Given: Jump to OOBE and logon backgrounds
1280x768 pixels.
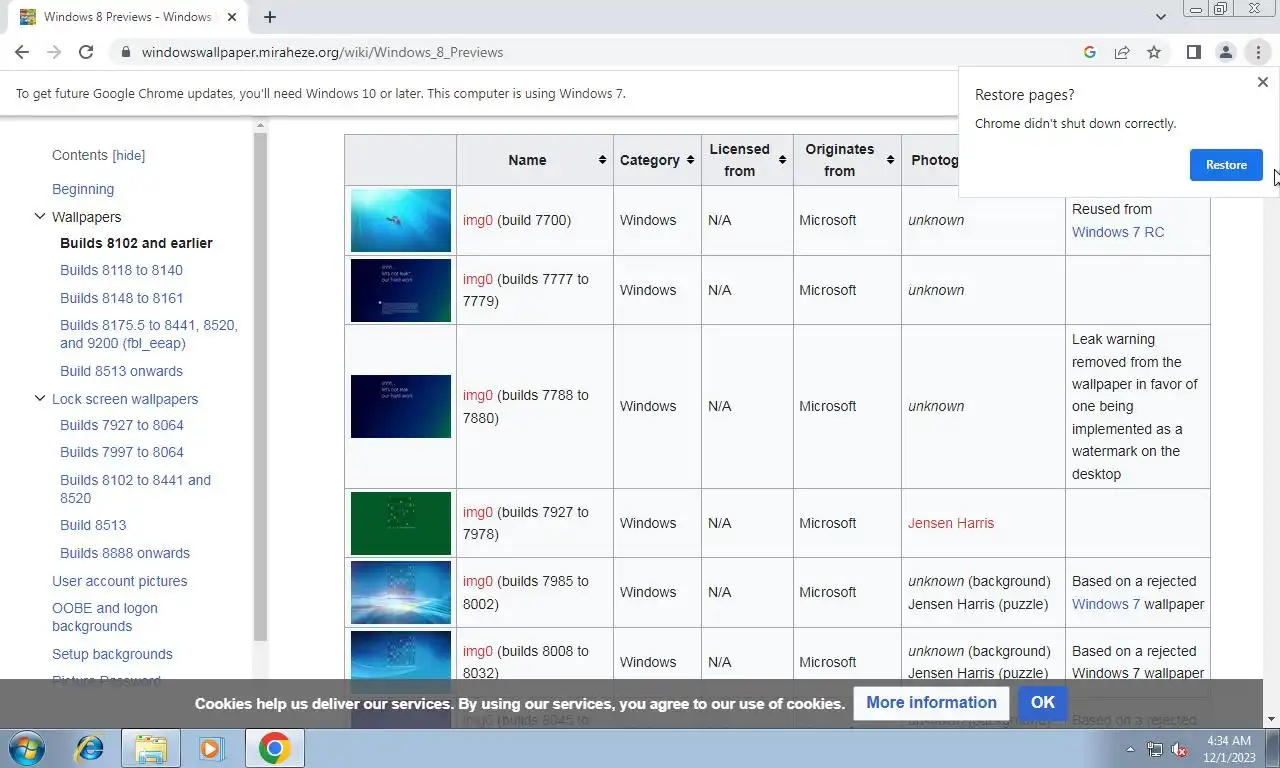Looking at the screenshot, I should [105, 617].
